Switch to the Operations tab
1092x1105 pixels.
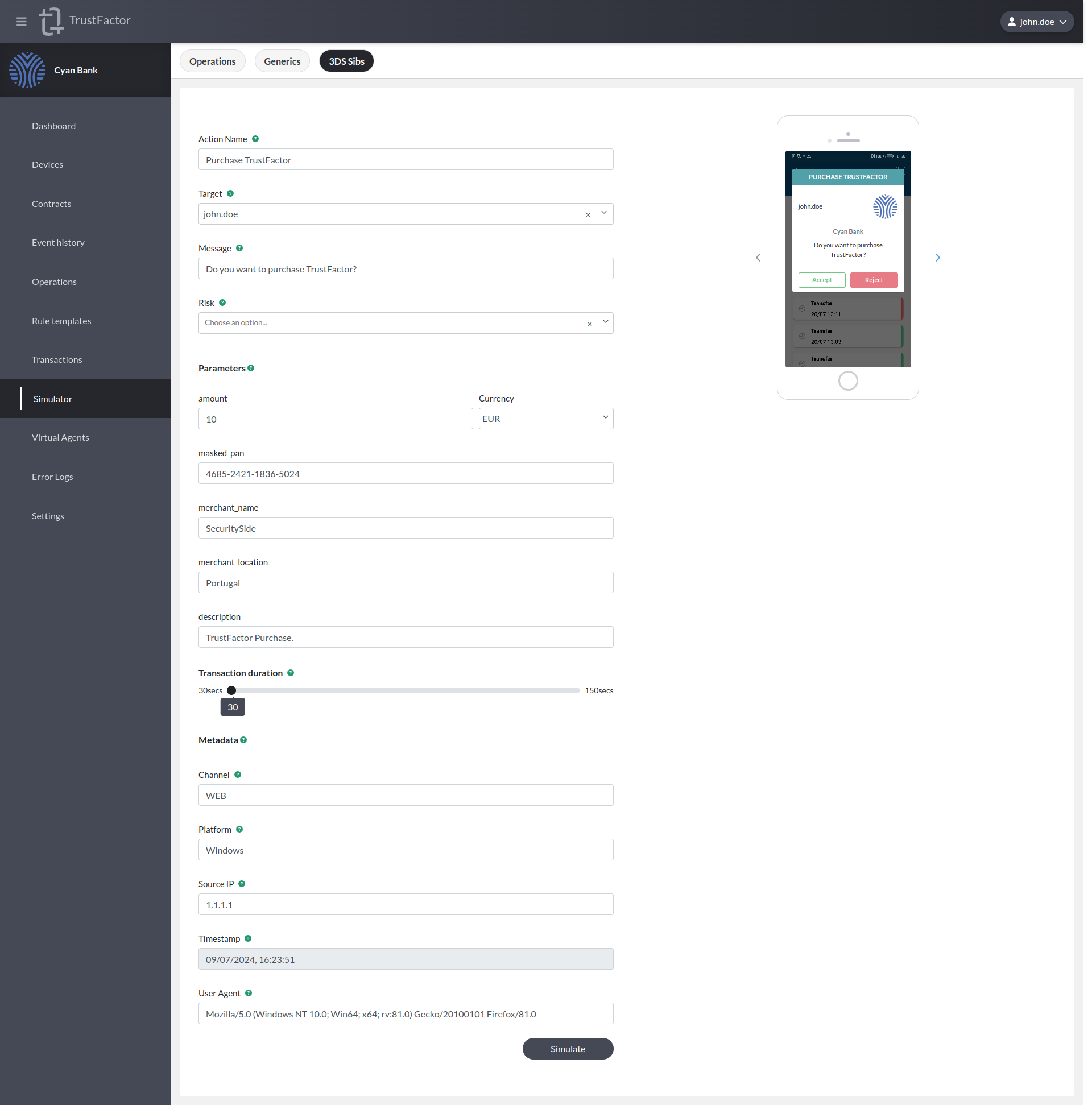(211, 61)
